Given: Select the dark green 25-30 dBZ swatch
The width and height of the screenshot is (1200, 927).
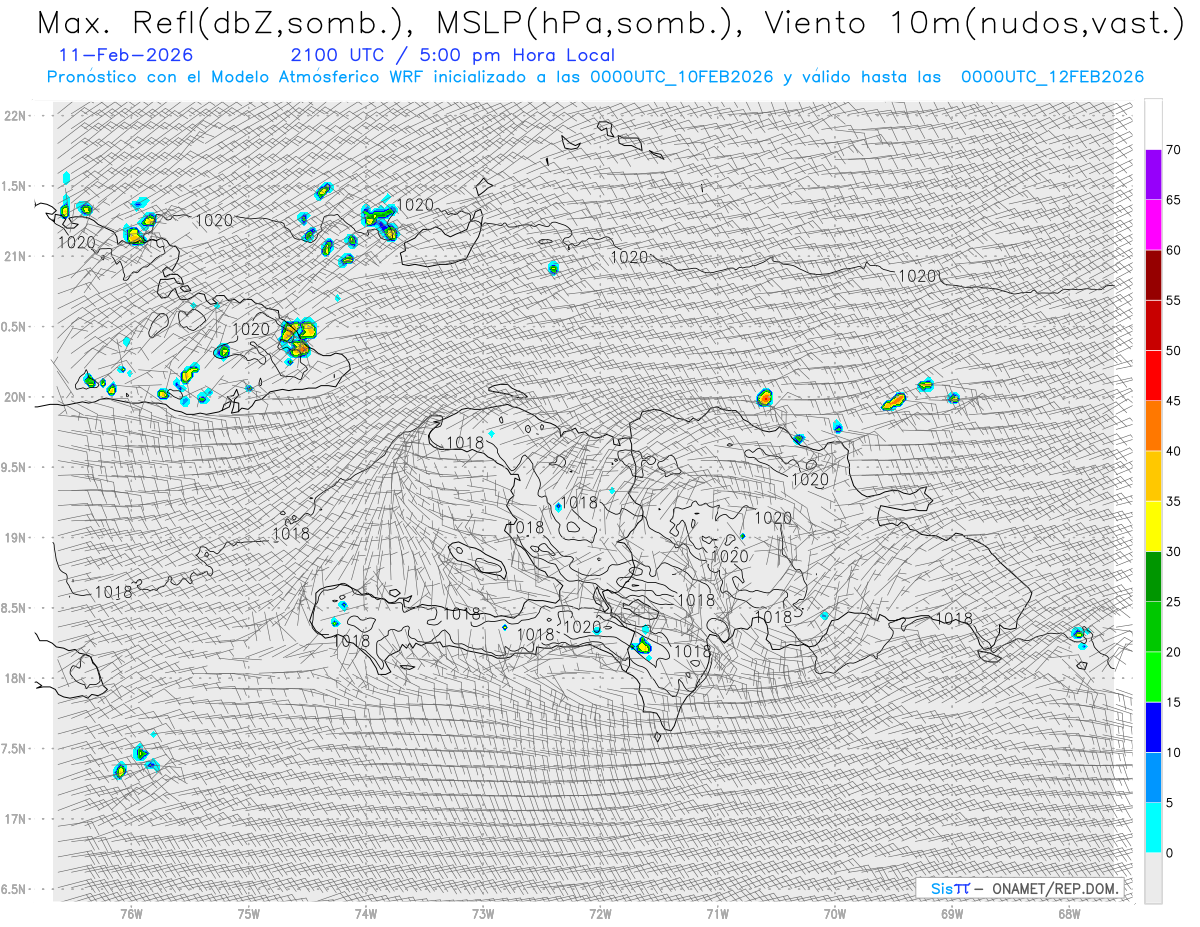Looking at the screenshot, I should 1153,576.
